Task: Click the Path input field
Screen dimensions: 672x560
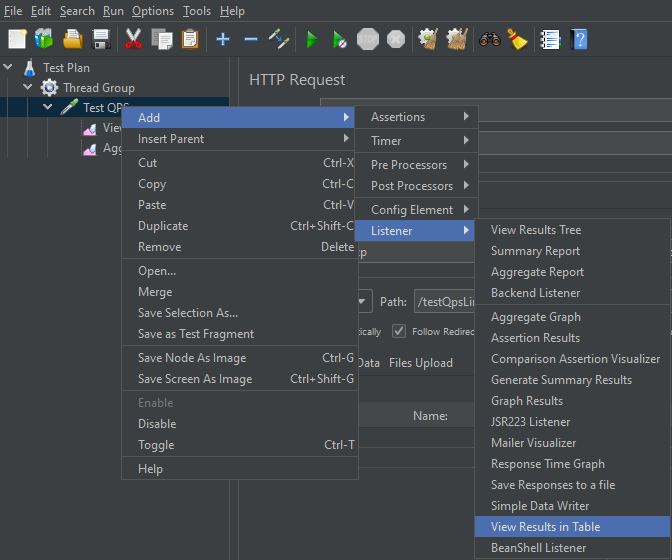Action: tap(444, 302)
